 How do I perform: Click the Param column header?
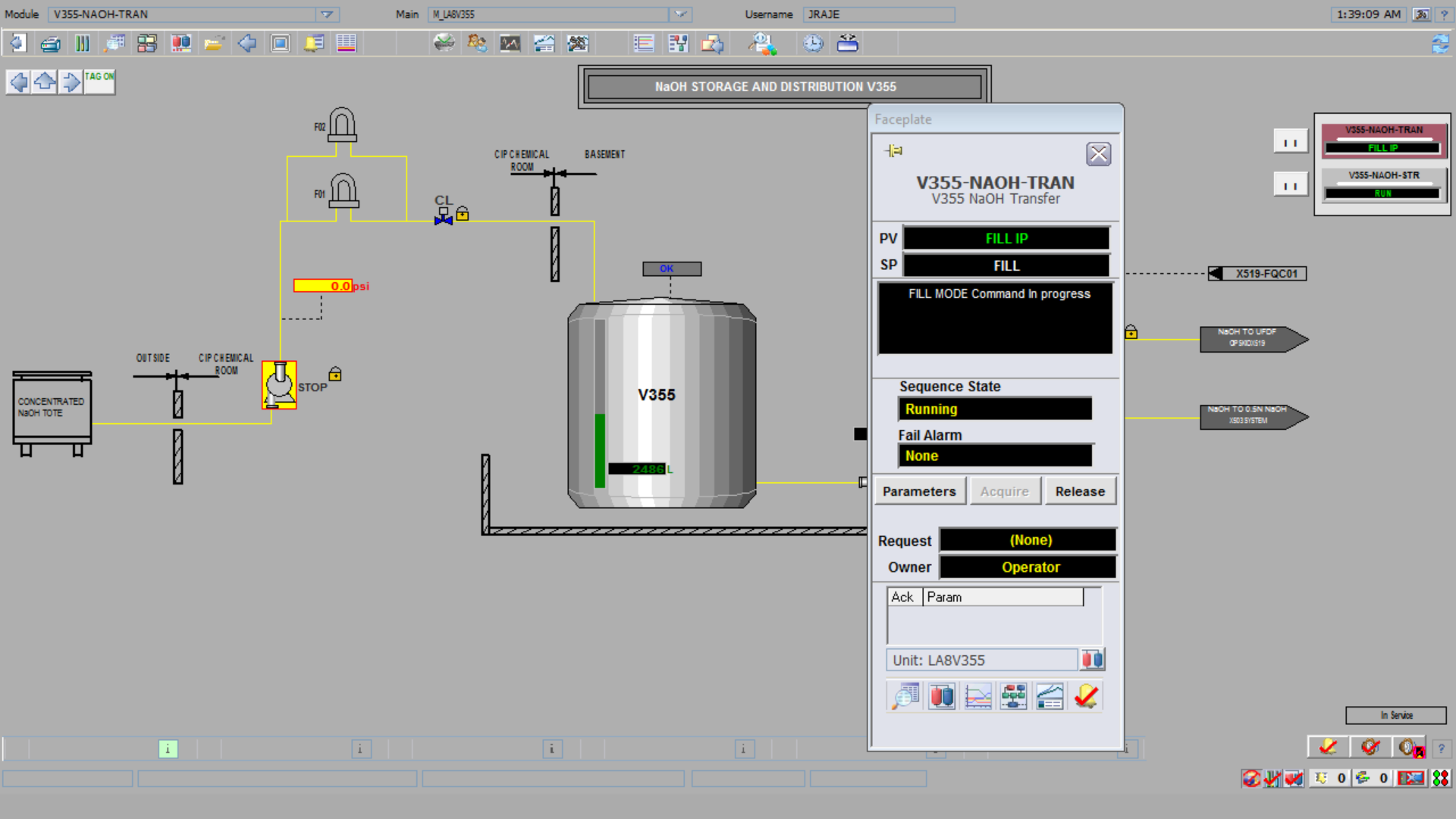coord(1003,598)
